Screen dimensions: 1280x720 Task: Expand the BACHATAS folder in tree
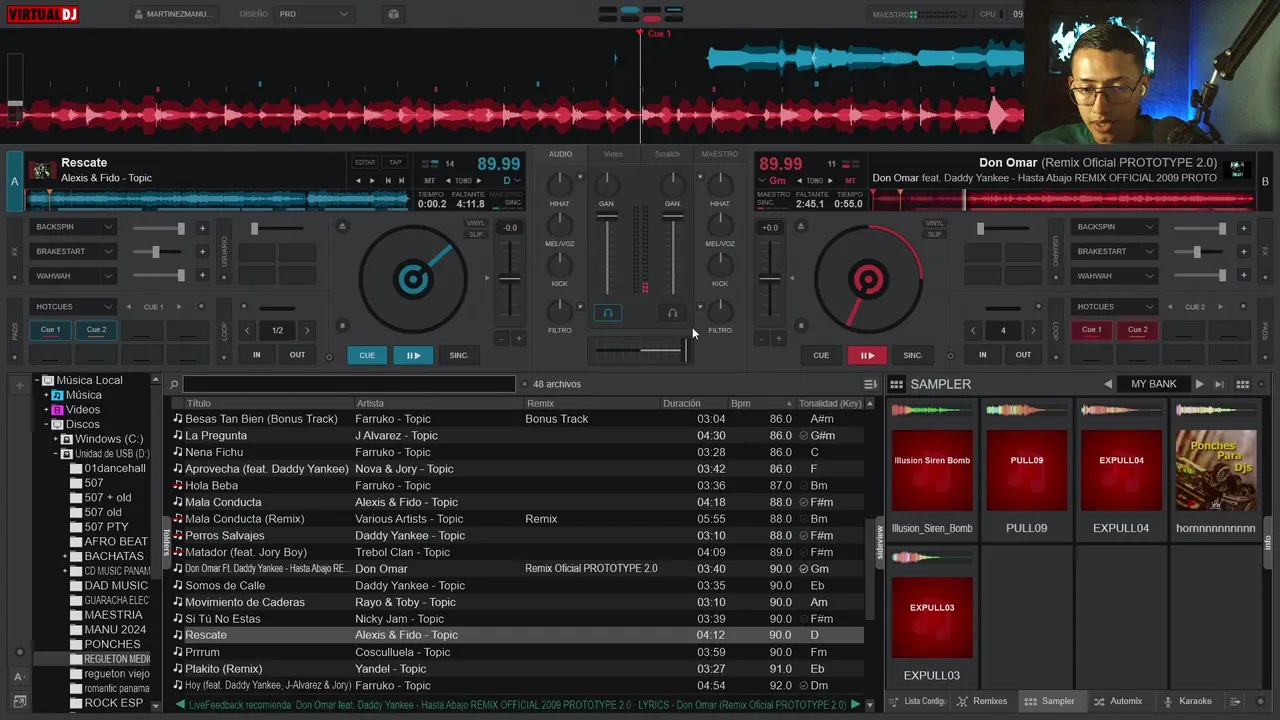(65, 556)
